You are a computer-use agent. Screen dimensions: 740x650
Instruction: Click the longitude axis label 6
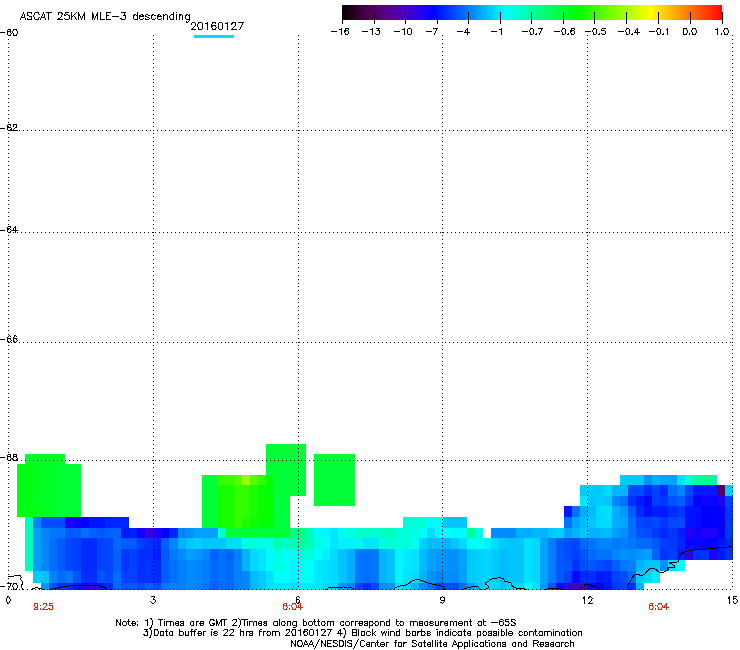[x=298, y=600]
